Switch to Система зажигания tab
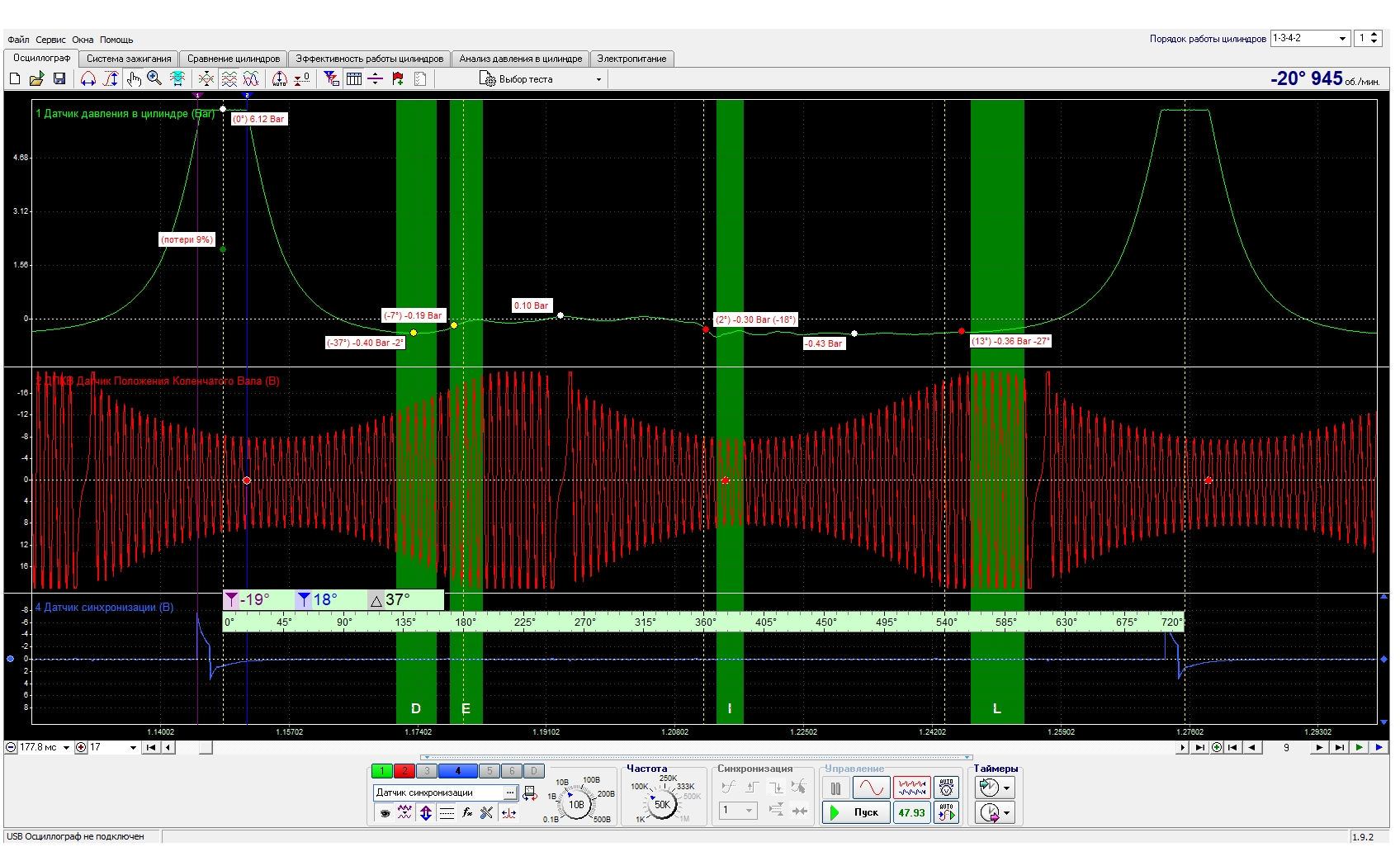 pyautogui.click(x=129, y=59)
